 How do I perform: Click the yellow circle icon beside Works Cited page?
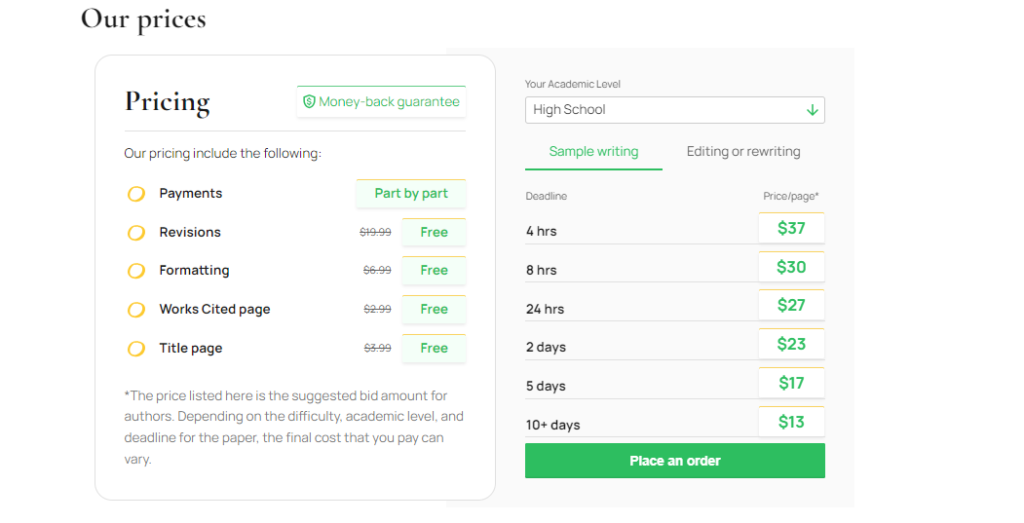coord(136,309)
